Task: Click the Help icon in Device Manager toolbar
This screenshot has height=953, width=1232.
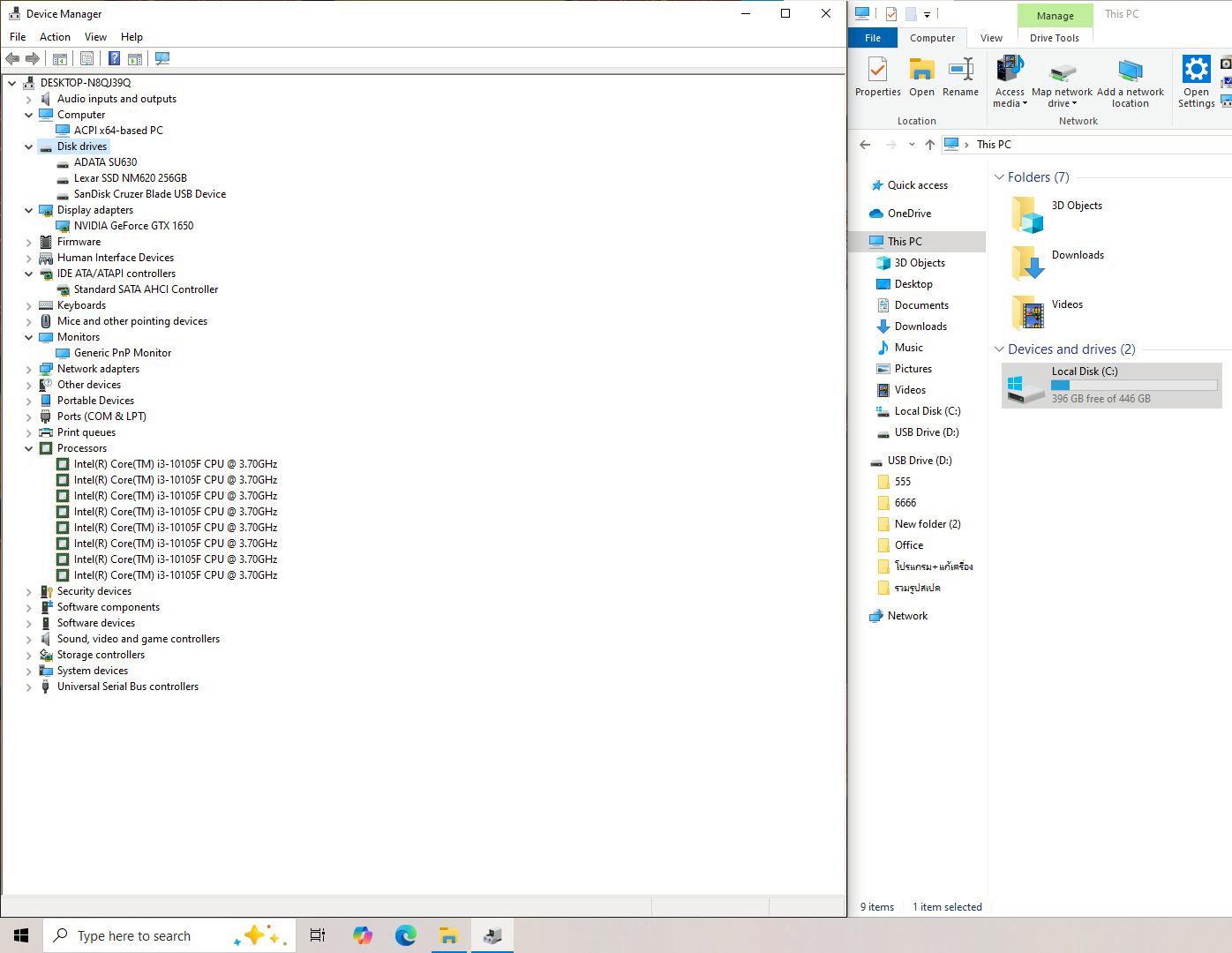Action: coord(114,59)
